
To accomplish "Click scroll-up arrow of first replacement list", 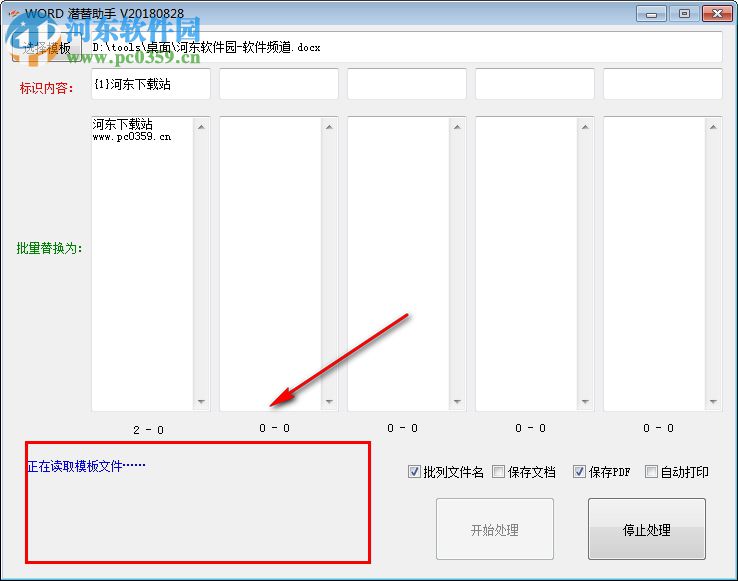I will pyautogui.click(x=201, y=127).
